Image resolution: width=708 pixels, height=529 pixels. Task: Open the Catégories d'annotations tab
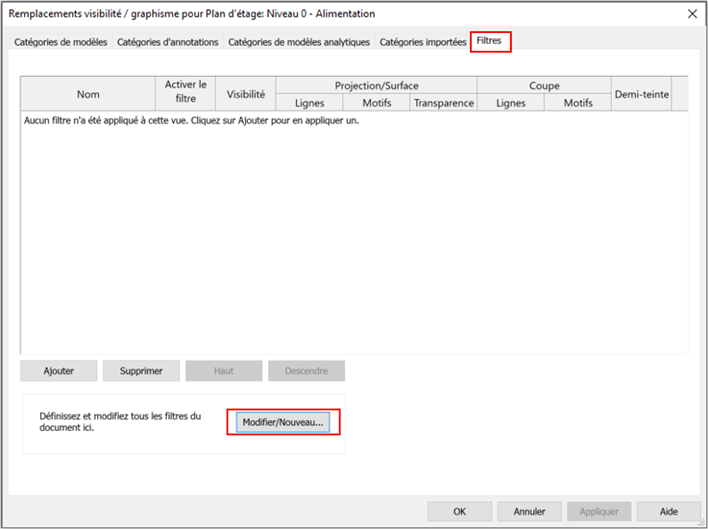(168, 42)
